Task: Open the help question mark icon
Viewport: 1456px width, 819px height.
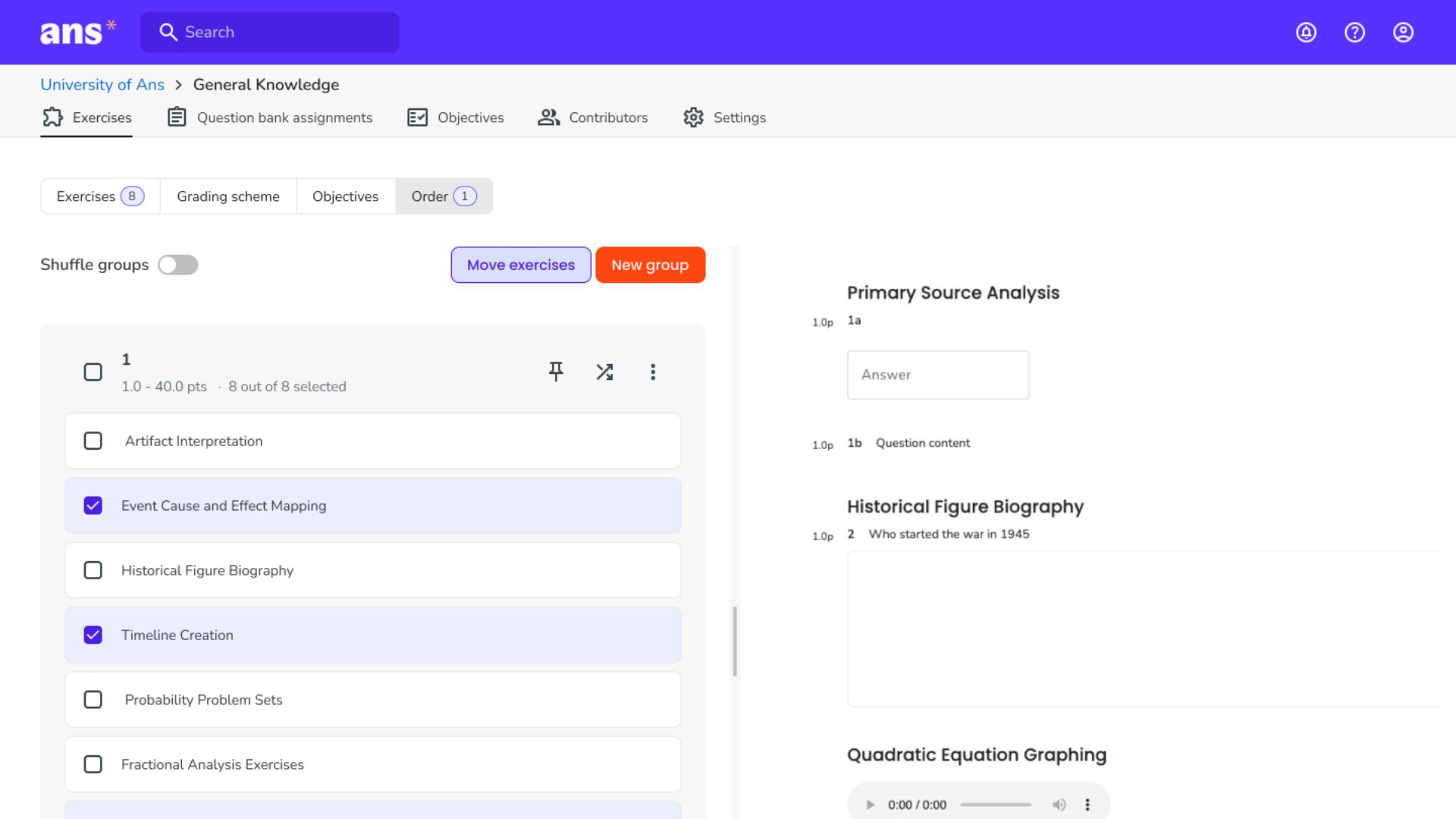Action: pos(1354,33)
